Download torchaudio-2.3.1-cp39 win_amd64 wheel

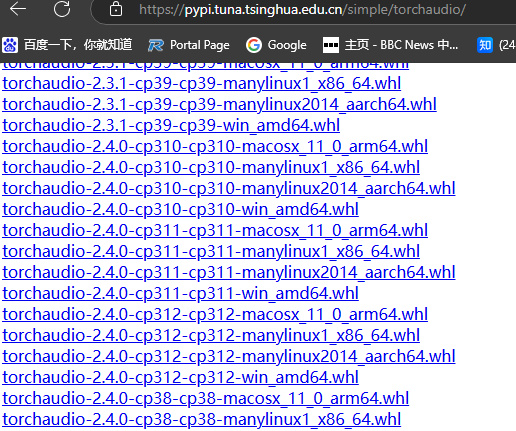(171, 125)
